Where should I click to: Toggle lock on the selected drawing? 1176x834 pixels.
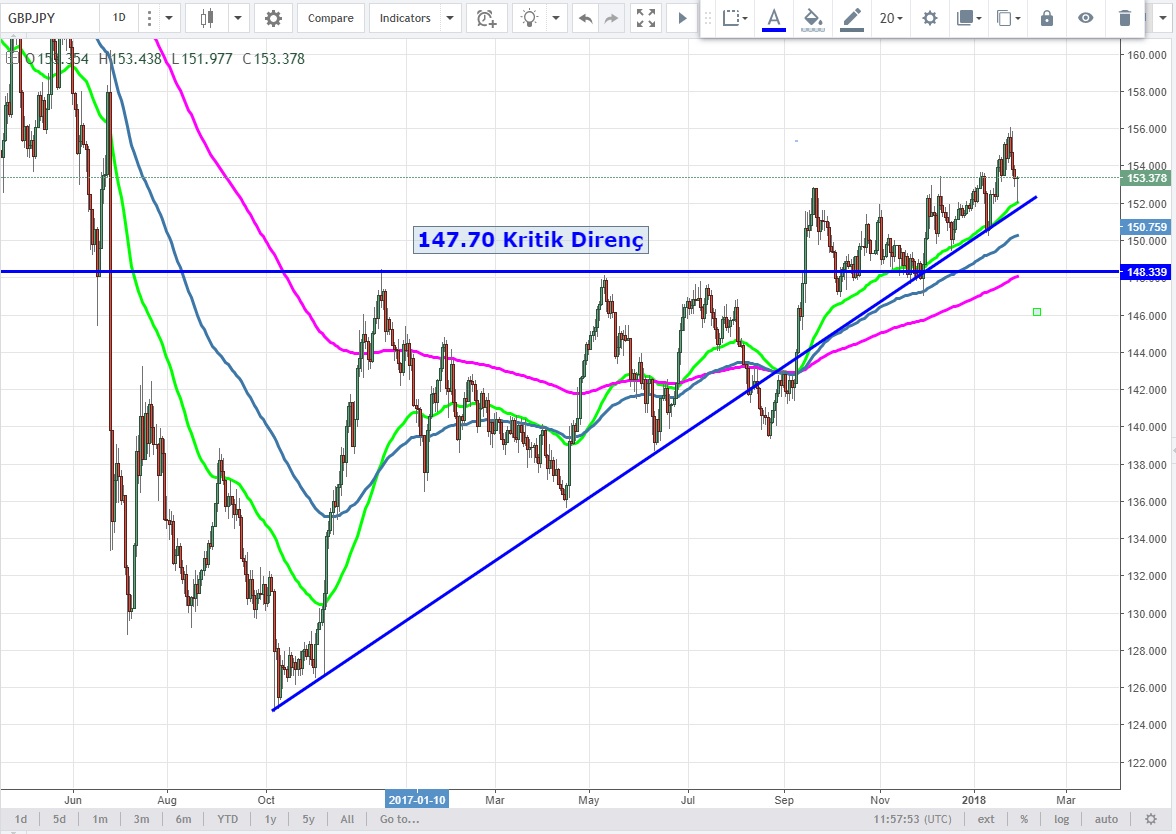[x=1046, y=18]
